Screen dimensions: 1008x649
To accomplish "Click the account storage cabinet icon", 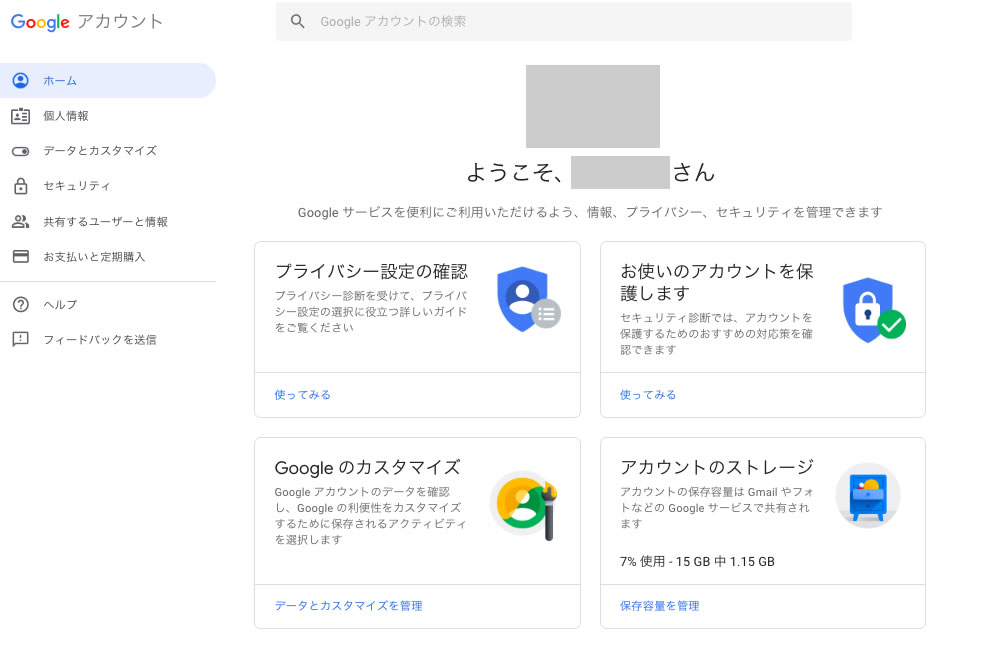I will pyautogui.click(x=867, y=495).
